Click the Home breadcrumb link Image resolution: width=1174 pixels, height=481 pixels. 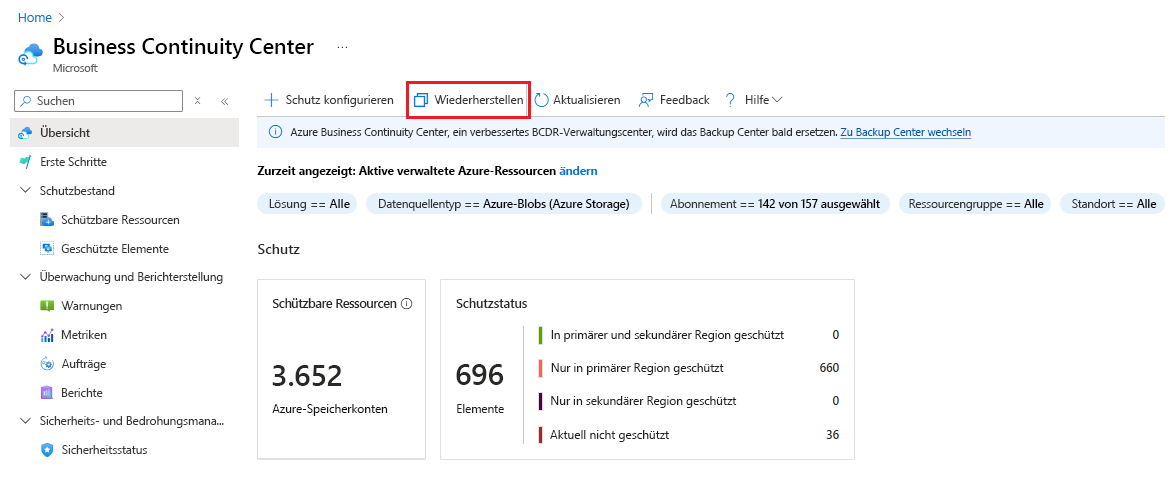click(34, 16)
